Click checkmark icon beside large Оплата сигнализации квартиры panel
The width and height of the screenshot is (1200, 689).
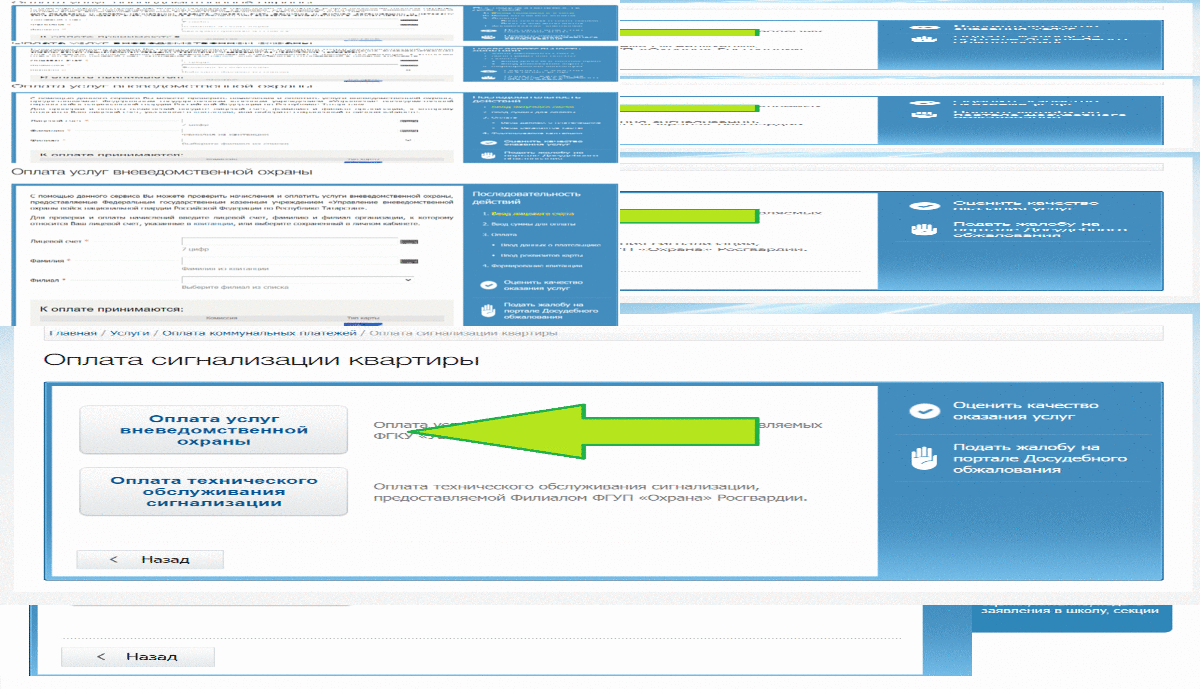click(x=927, y=411)
